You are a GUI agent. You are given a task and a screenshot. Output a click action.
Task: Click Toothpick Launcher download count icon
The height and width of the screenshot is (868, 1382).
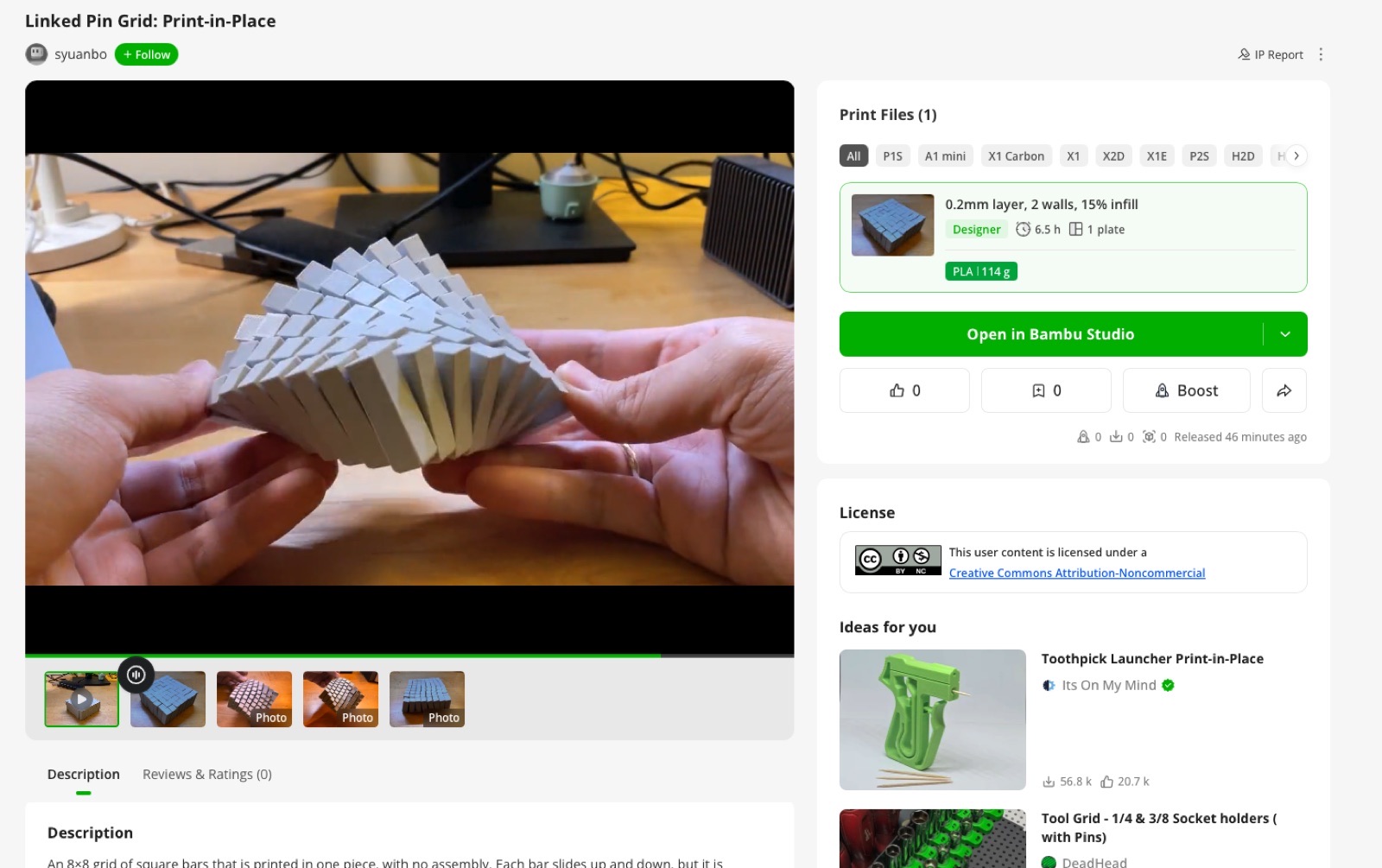[1049, 782]
